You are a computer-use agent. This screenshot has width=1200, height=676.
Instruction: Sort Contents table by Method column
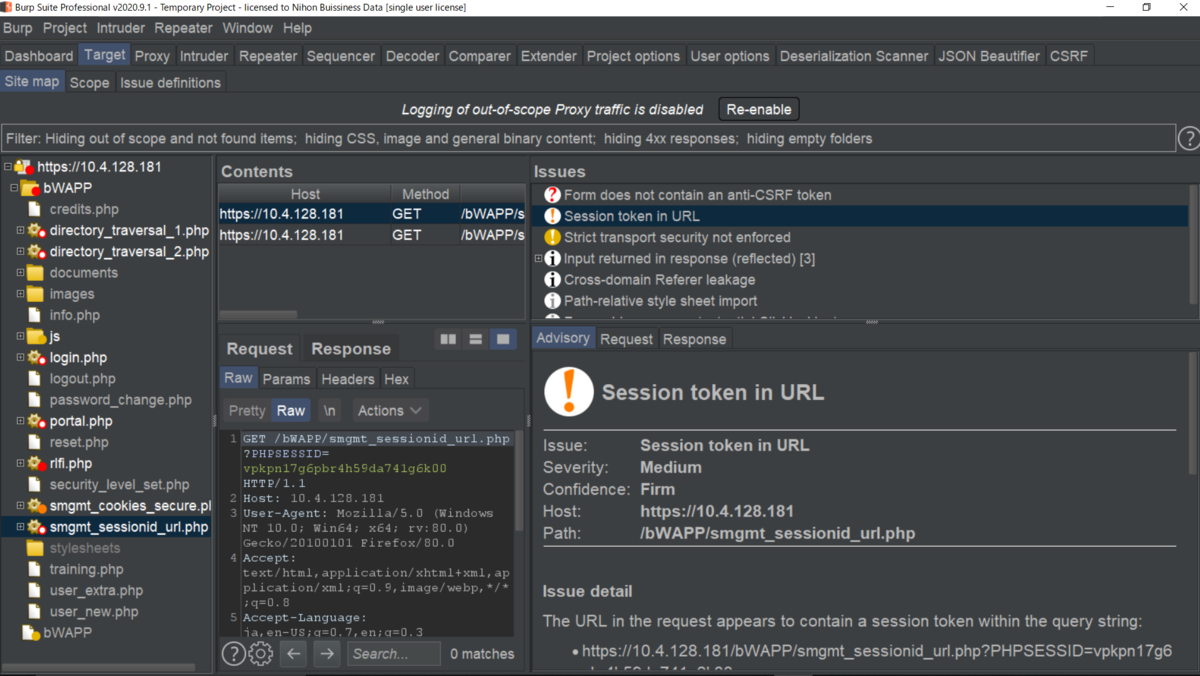(x=426, y=194)
